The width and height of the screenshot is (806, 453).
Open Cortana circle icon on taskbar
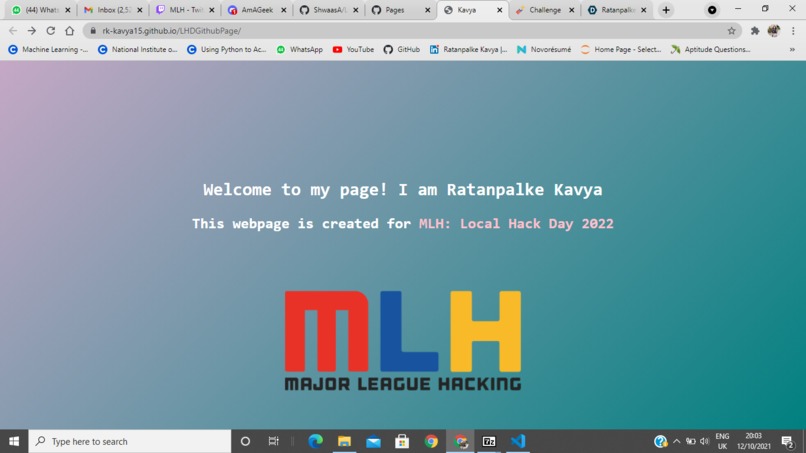245,441
